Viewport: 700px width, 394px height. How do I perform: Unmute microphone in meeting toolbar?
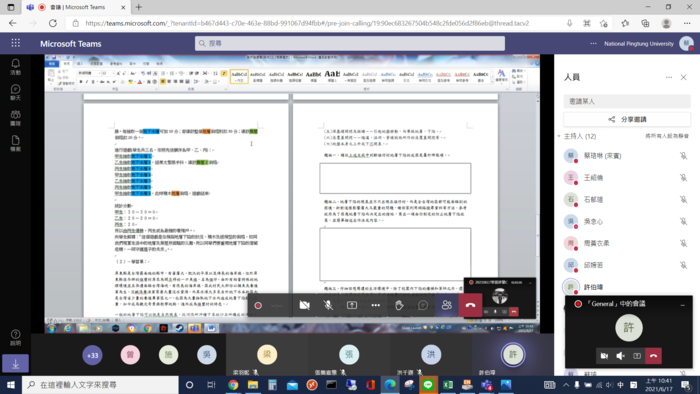pos(328,305)
